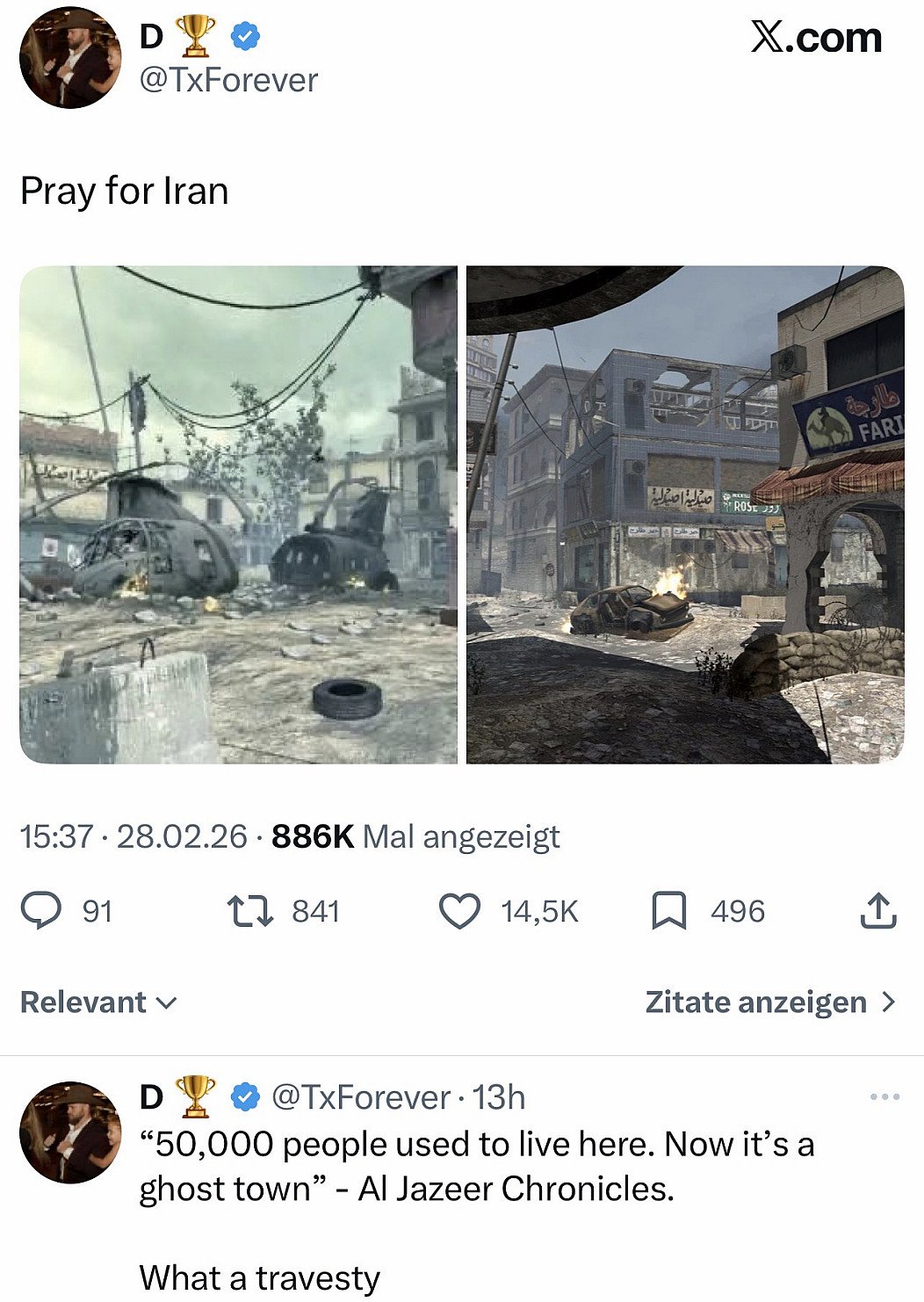Screen dimensions: 924x1302
Task: Open the three-dot menu on the reply
Action: [x=884, y=1096]
